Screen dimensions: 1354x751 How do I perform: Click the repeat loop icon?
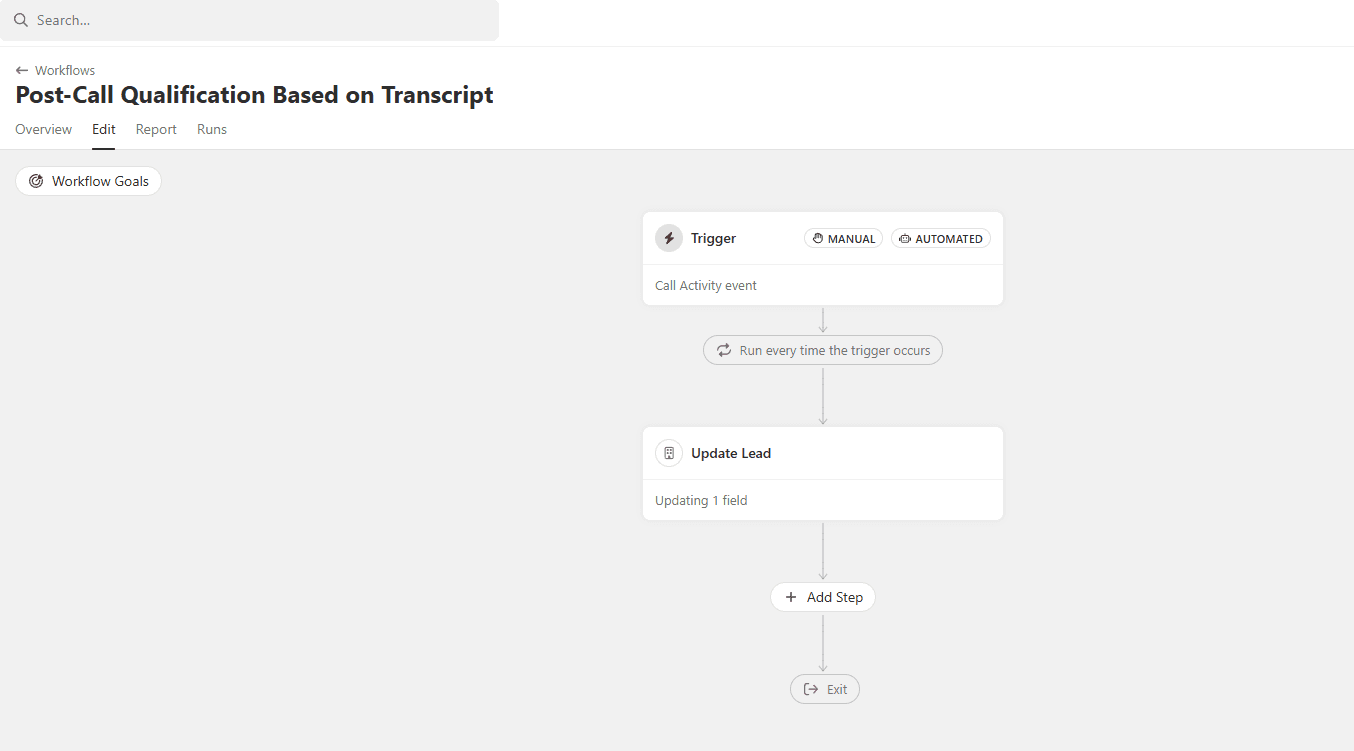(x=724, y=350)
